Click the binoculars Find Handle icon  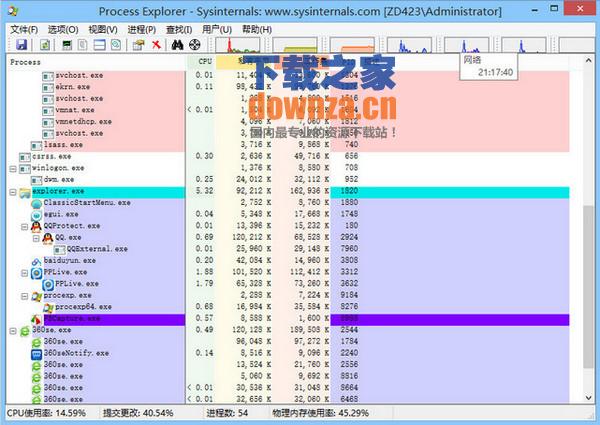click(177, 45)
